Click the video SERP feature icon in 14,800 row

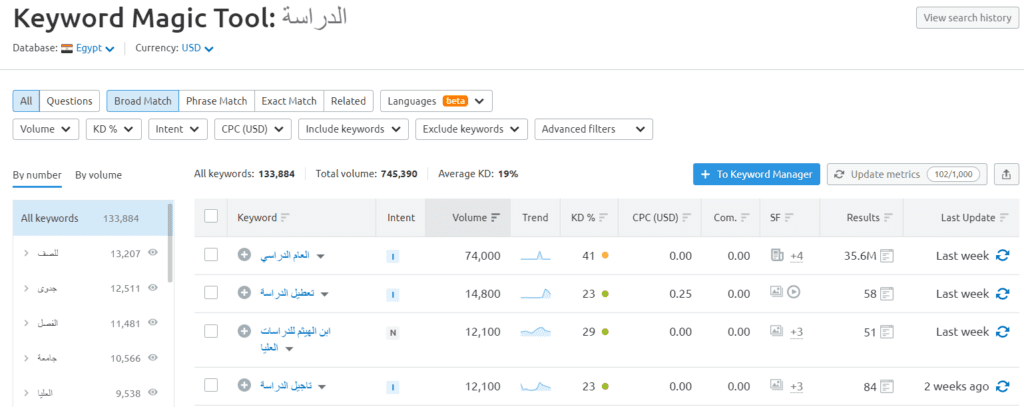793,292
